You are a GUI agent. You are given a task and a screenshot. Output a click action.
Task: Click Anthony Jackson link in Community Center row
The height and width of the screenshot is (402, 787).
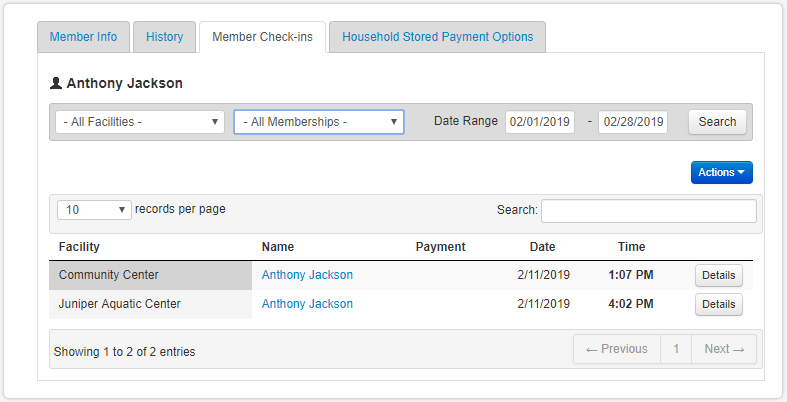click(307, 275)
